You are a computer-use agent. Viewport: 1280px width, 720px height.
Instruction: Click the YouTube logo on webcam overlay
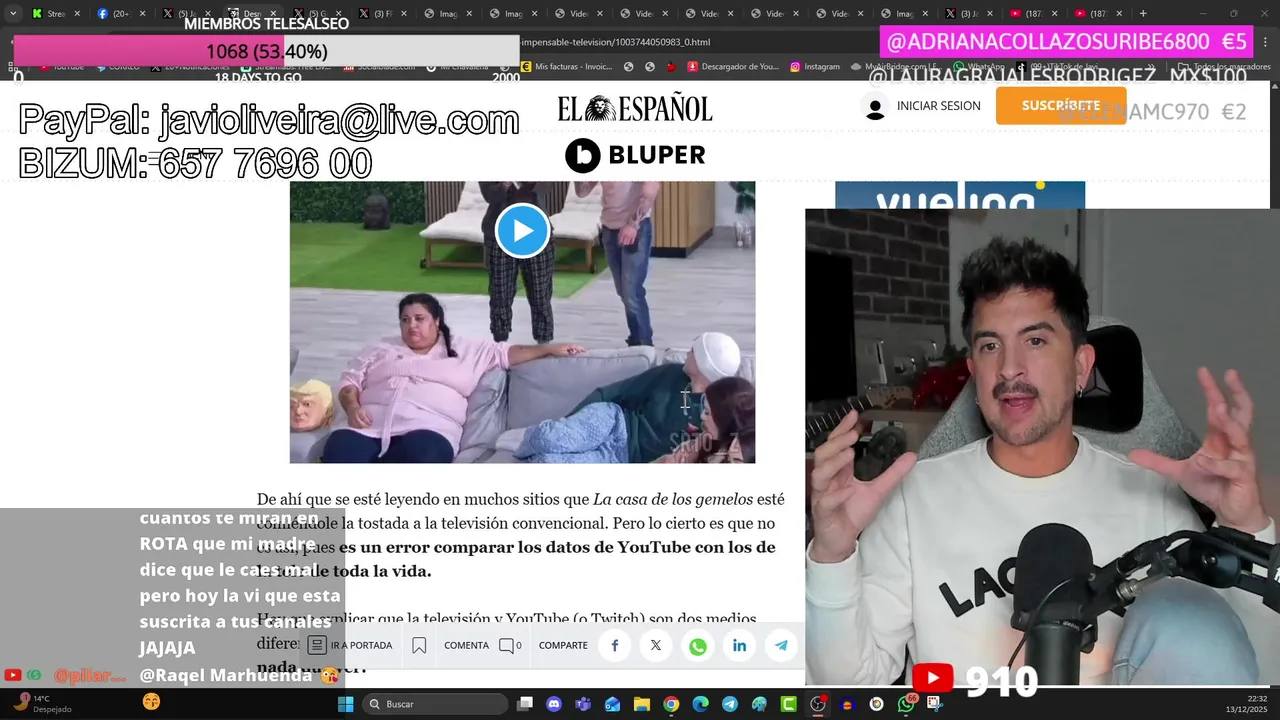933,679
